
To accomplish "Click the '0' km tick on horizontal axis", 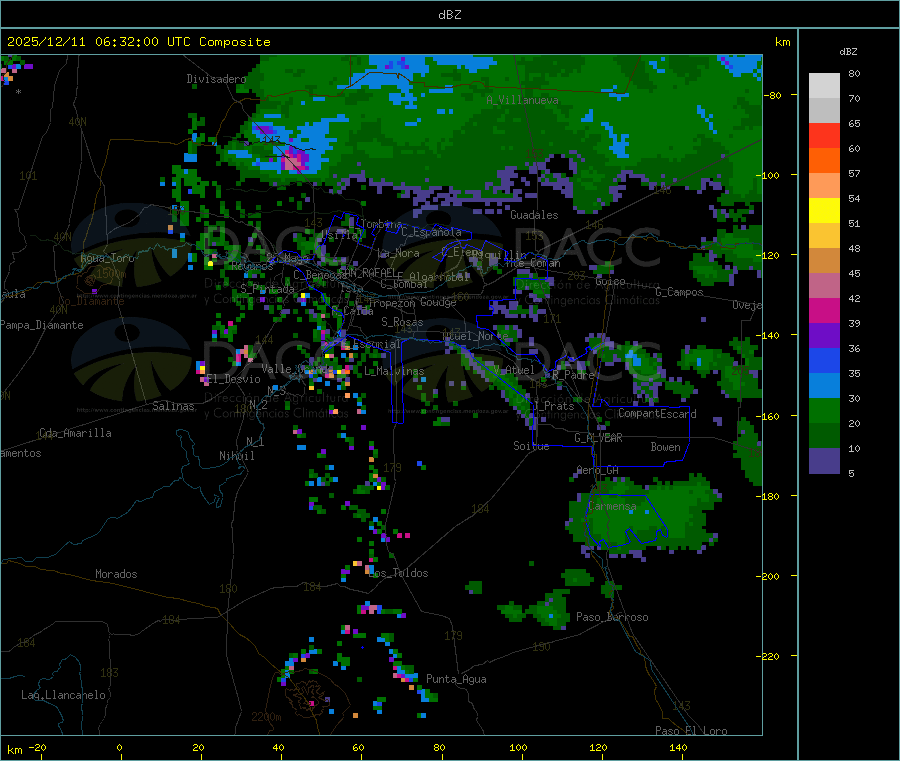I will coord(119,748).
